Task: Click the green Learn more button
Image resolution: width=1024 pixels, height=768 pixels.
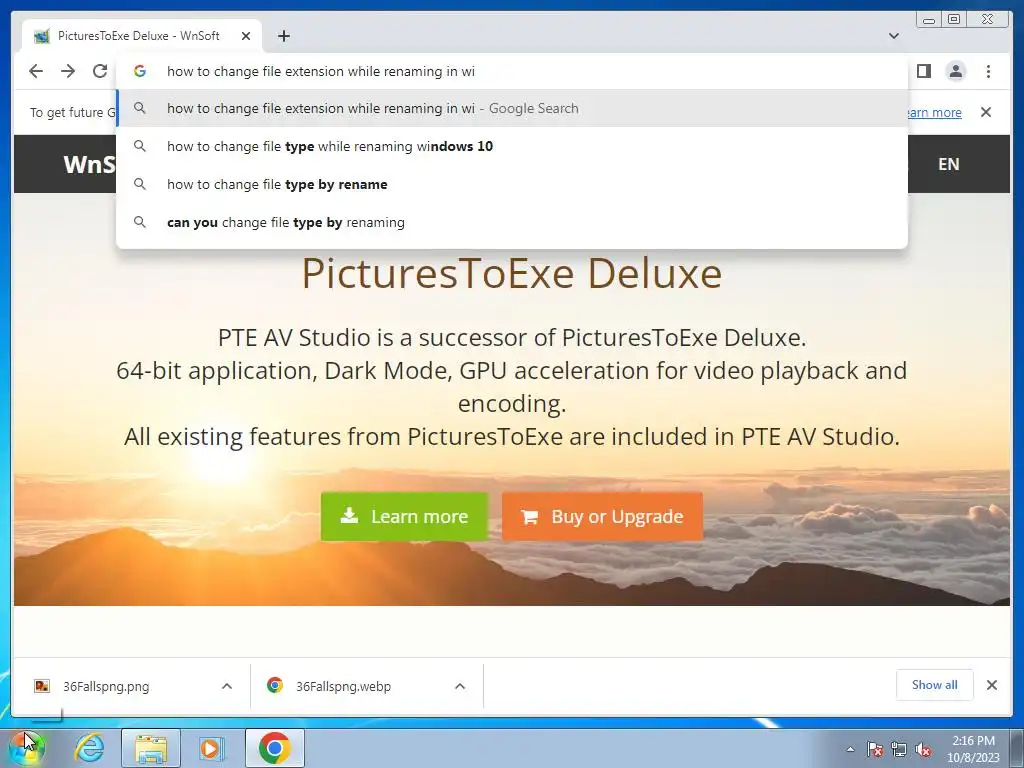Action: [404, 517]
